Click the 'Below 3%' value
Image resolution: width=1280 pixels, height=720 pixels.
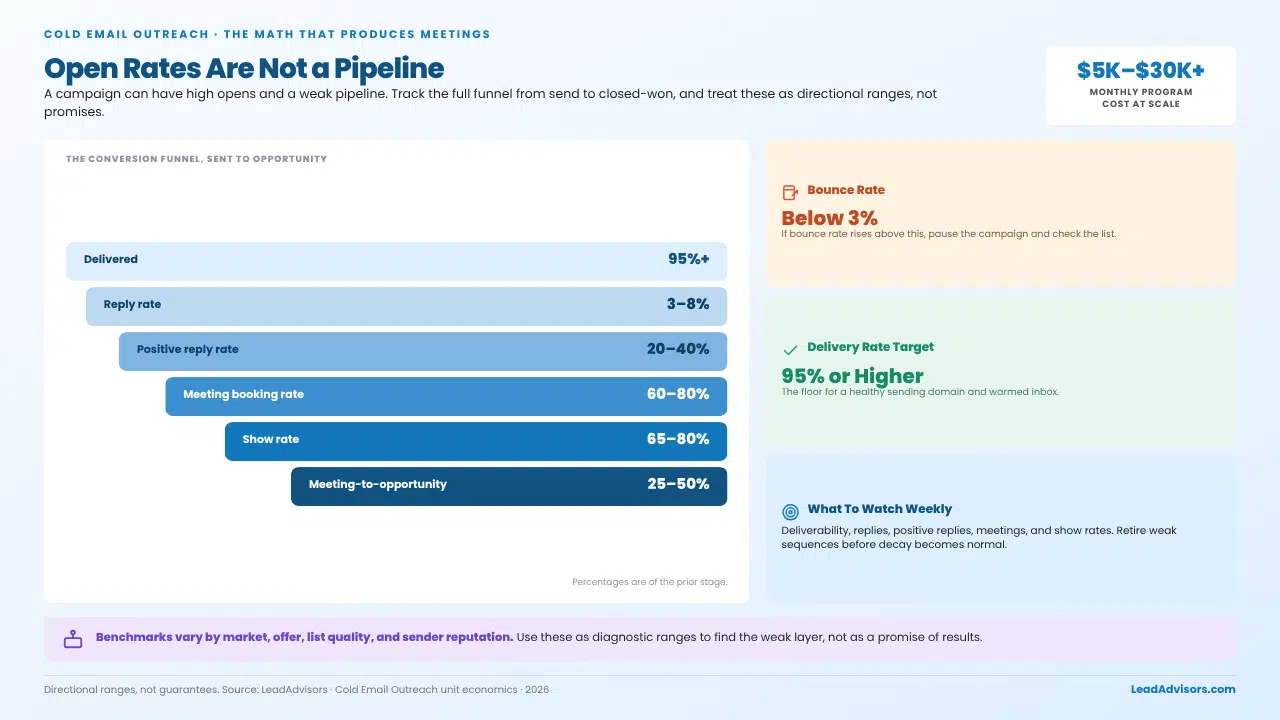point(829,217)
